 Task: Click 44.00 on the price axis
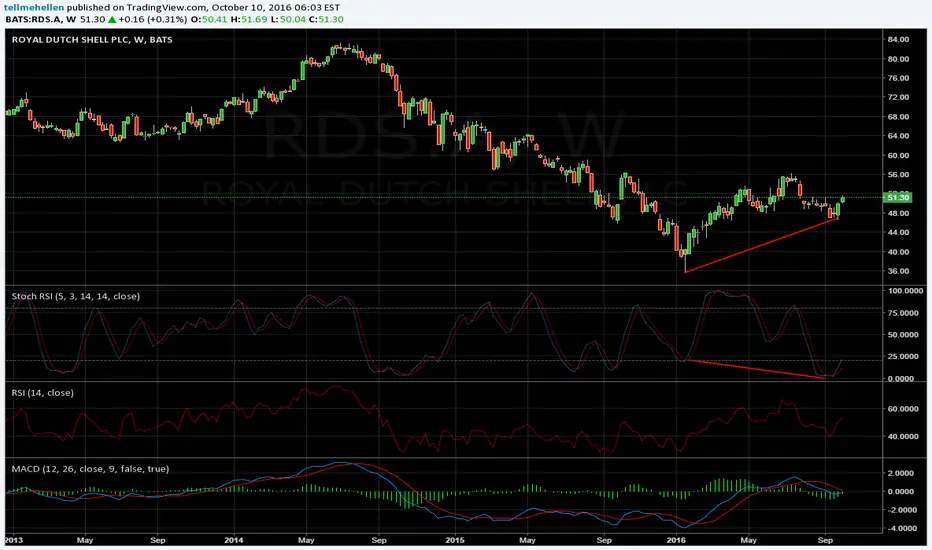[898, 232]
